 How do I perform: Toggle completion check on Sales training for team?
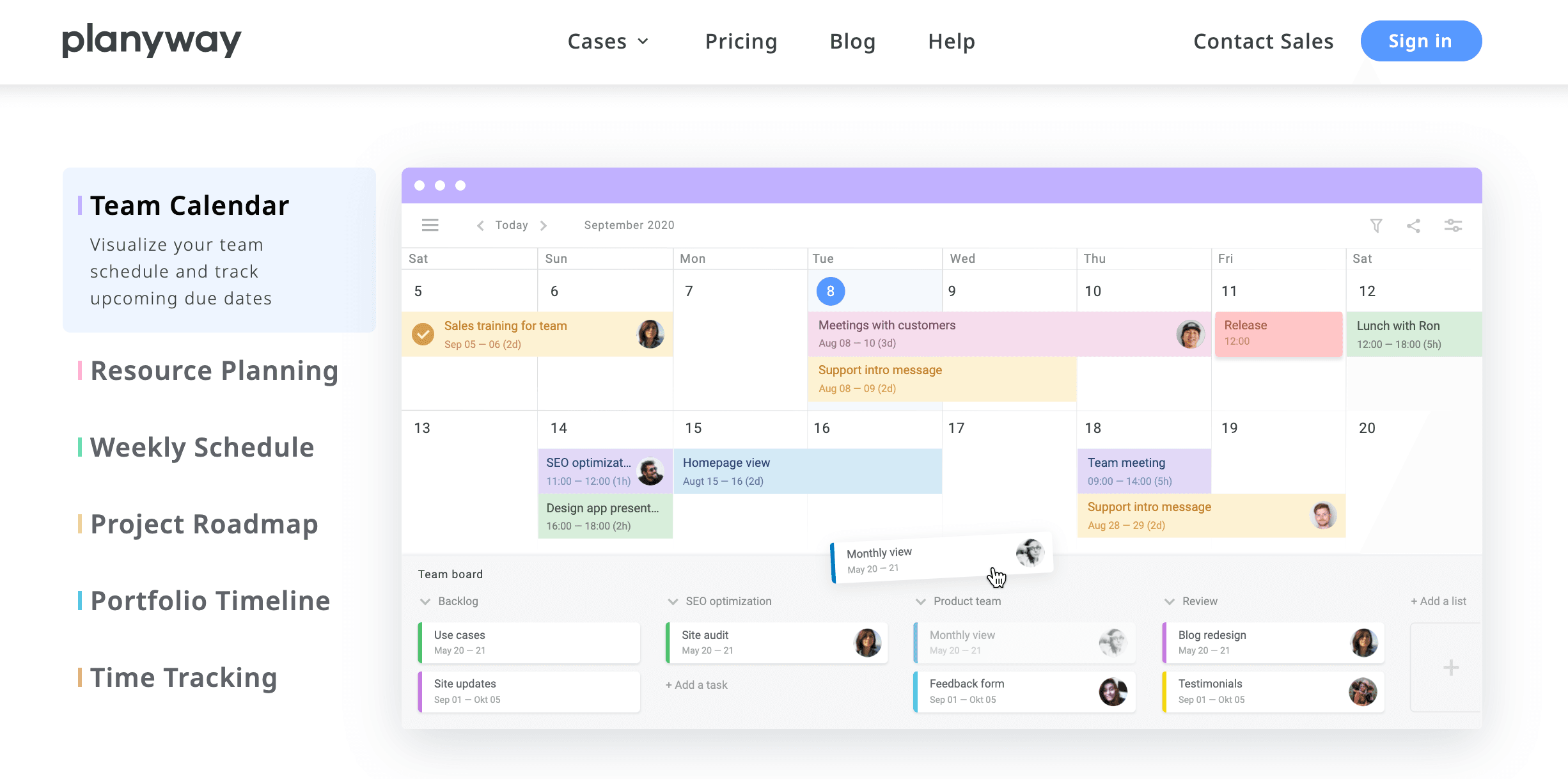pos(423,334)
